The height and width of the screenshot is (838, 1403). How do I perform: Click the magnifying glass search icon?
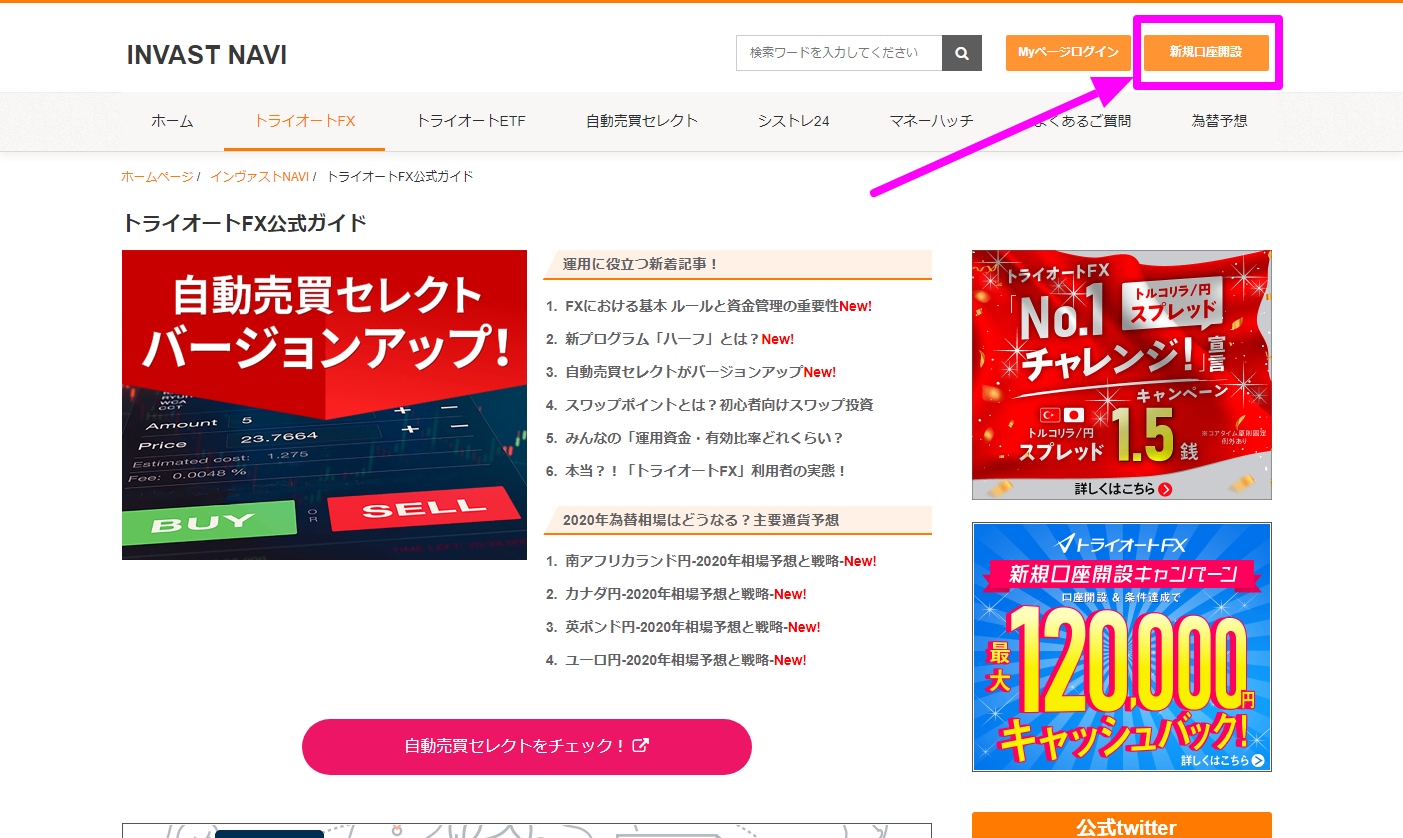(961, 53)
